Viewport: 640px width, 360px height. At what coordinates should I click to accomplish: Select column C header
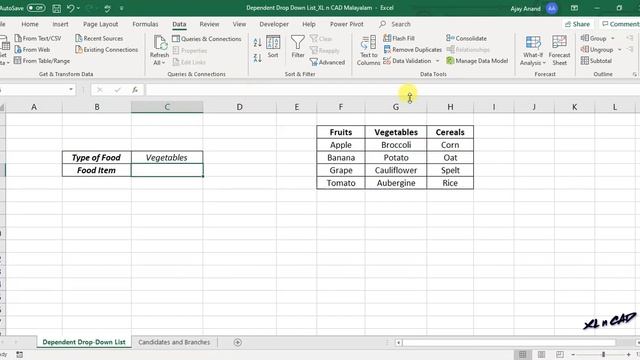pyautogui.click(x=167, y=107)
